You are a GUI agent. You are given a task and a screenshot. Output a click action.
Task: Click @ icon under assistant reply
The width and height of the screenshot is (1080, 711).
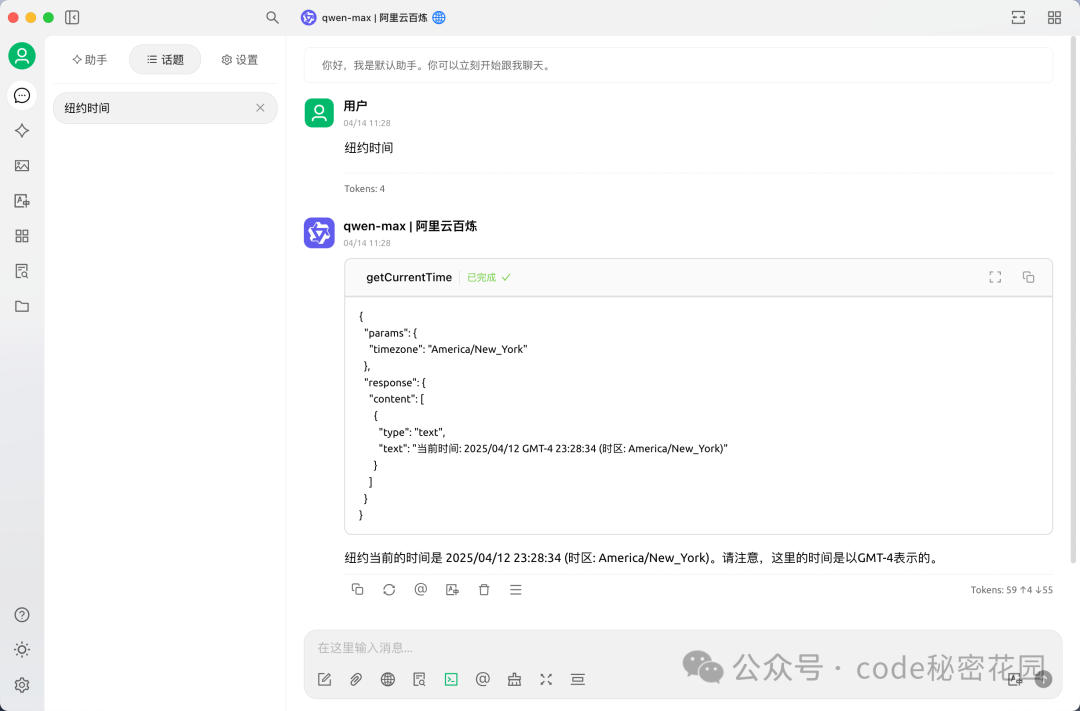point(421,590)
